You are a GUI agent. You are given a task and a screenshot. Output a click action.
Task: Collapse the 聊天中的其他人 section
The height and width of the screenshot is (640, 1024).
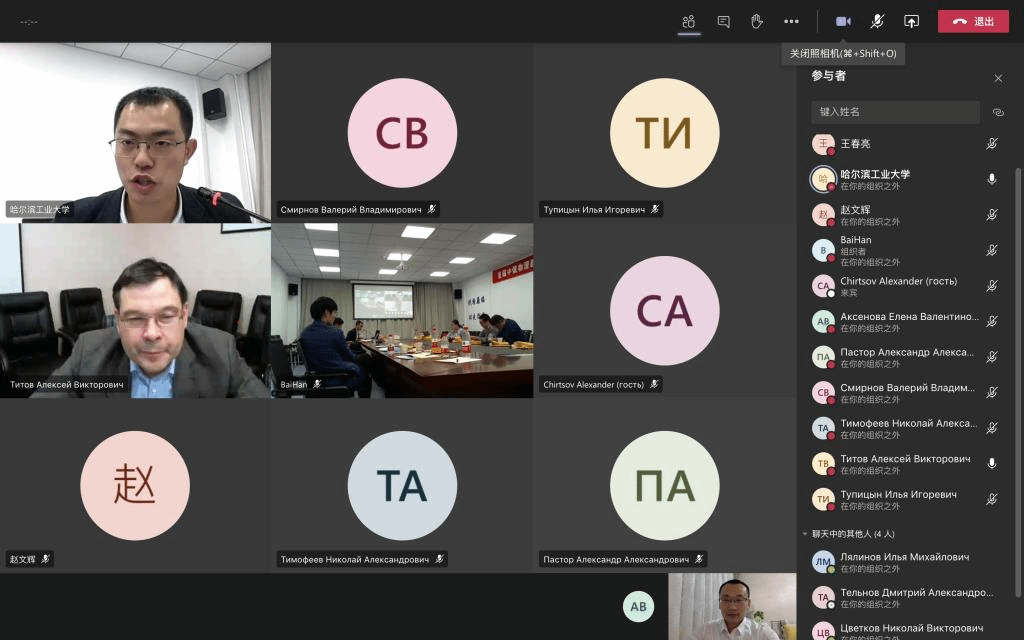(x=805, y=534)
